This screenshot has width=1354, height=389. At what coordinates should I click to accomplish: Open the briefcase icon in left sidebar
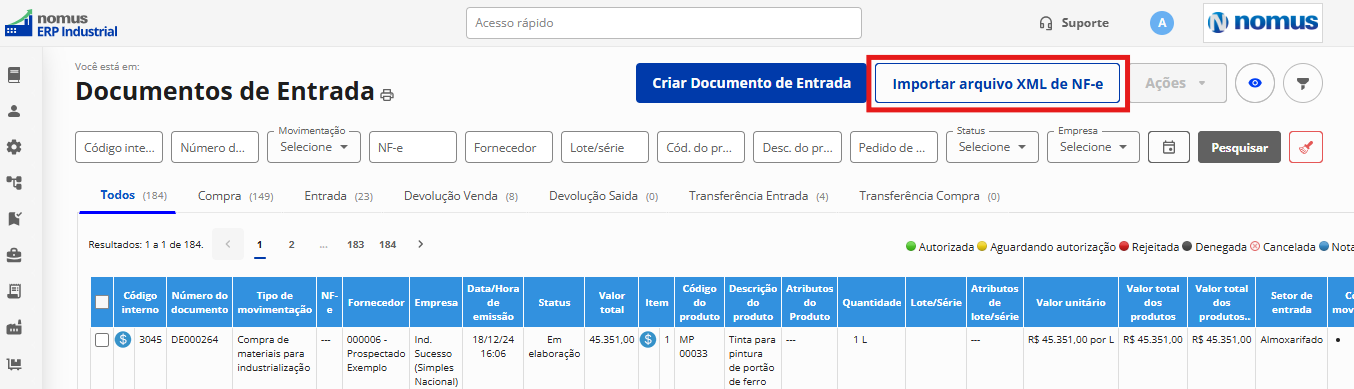[14, 255]
